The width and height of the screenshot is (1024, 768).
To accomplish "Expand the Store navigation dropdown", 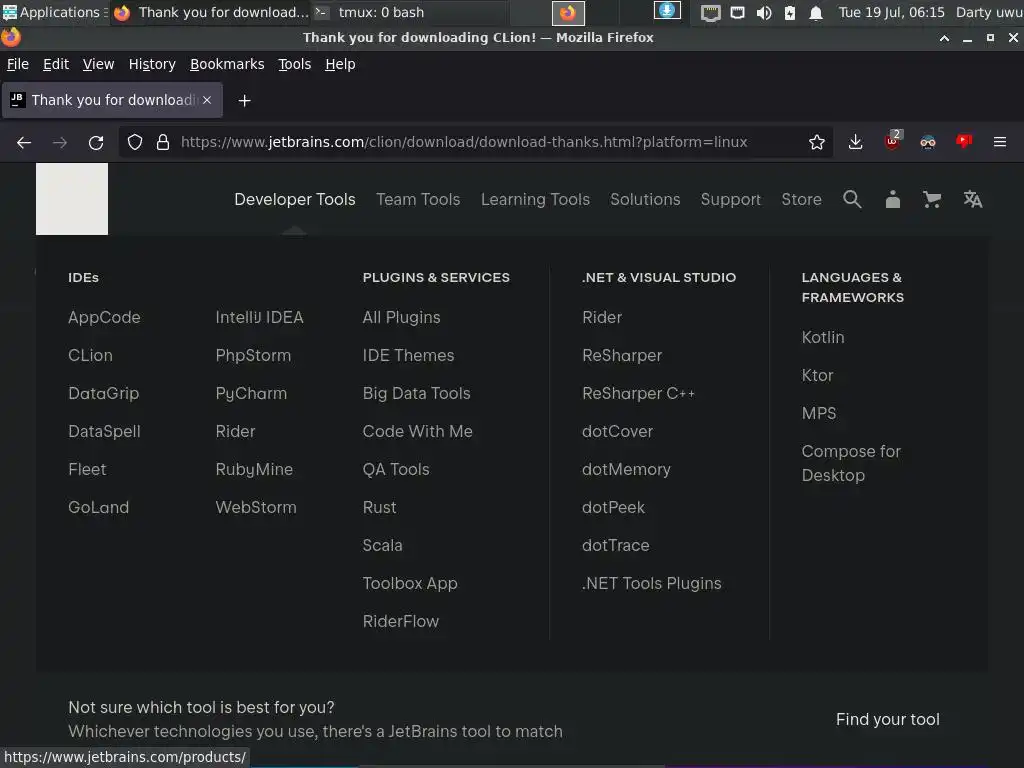I will pos(801,199).
